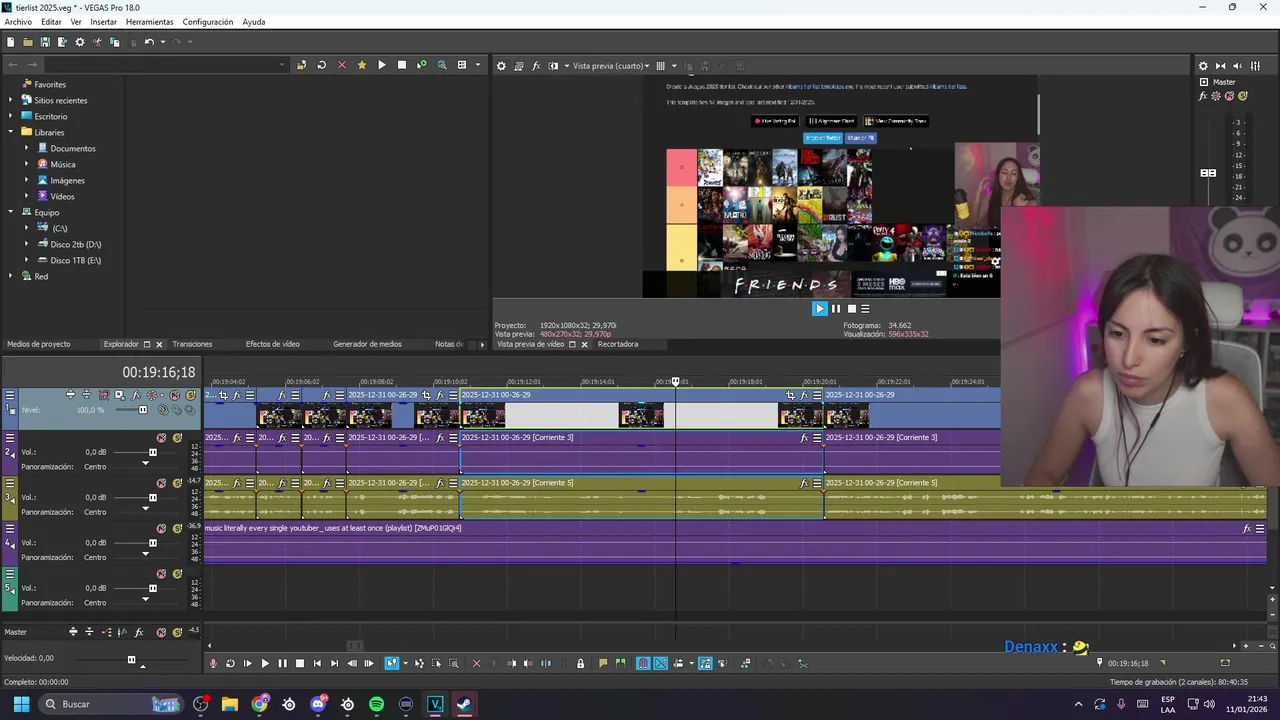The width and height of the screenshot is (1280, 720).
Task: Click the Save project disk icon
Action: [45, 42]
